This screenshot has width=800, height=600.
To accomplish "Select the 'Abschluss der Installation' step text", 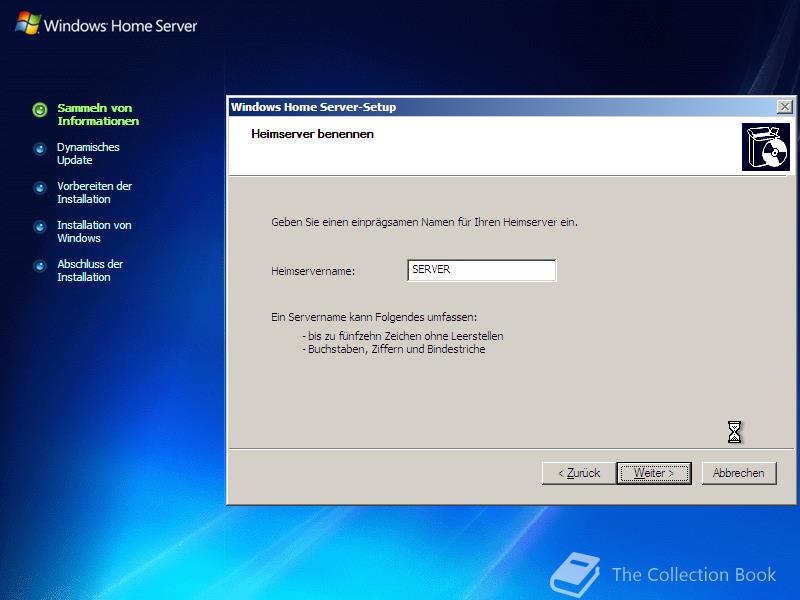I will [x=90, y=270].
